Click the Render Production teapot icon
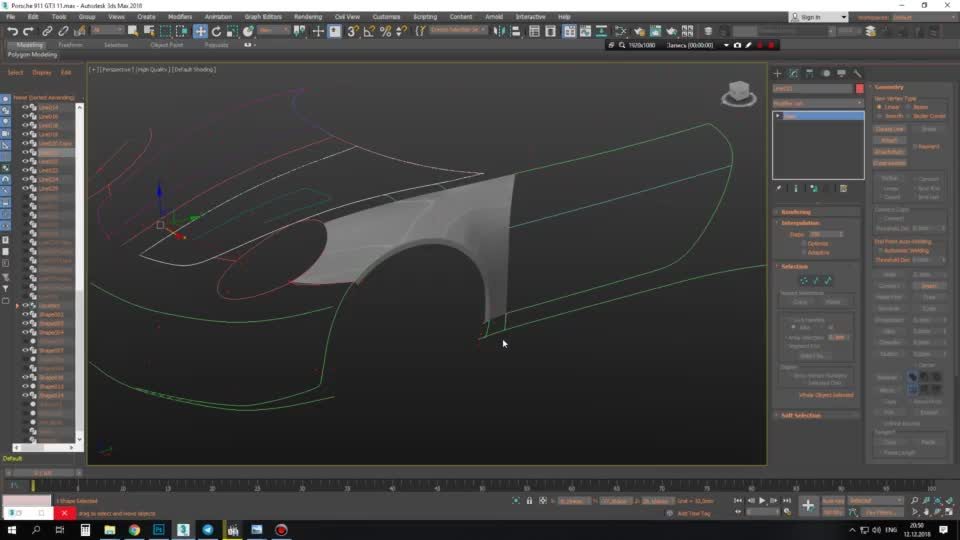Image resolution: width=960 pixels, height=540 pixels. point(672,31)
